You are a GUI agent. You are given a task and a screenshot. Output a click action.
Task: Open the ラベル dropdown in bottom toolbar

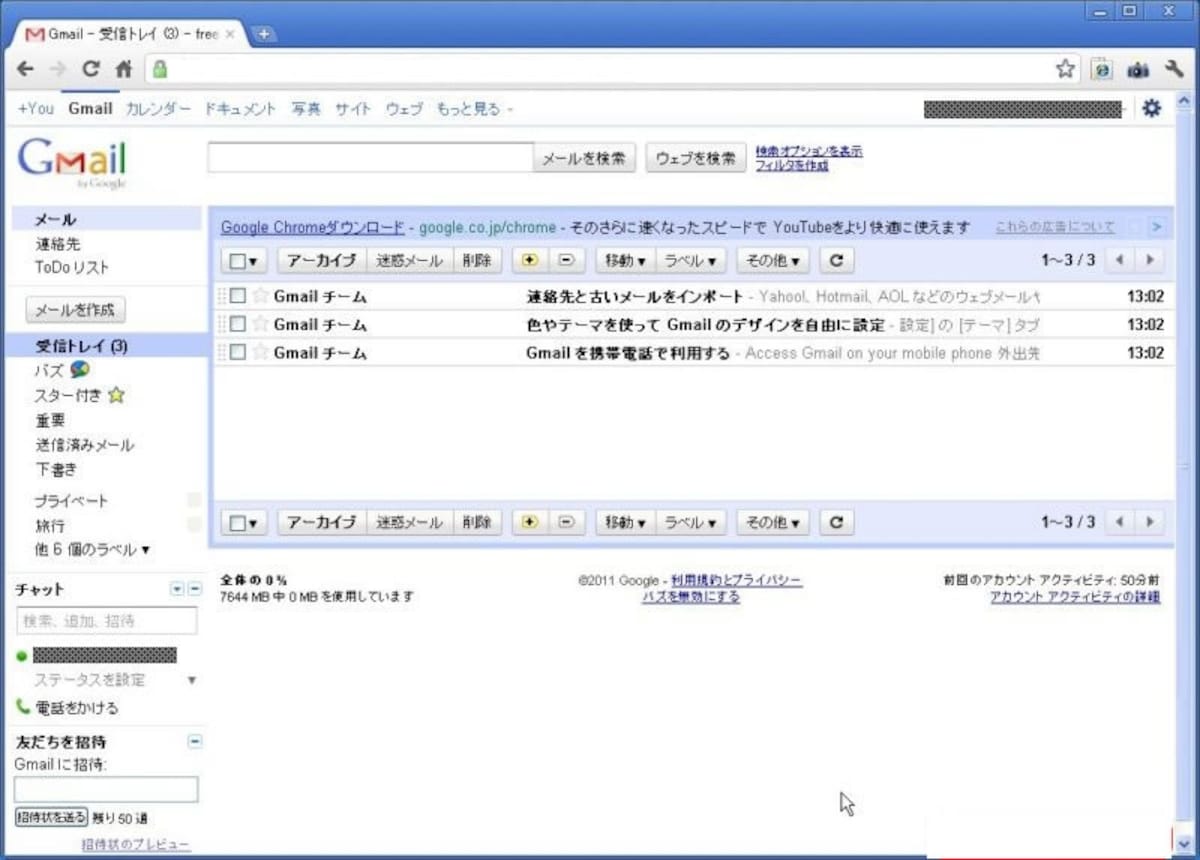690,522
